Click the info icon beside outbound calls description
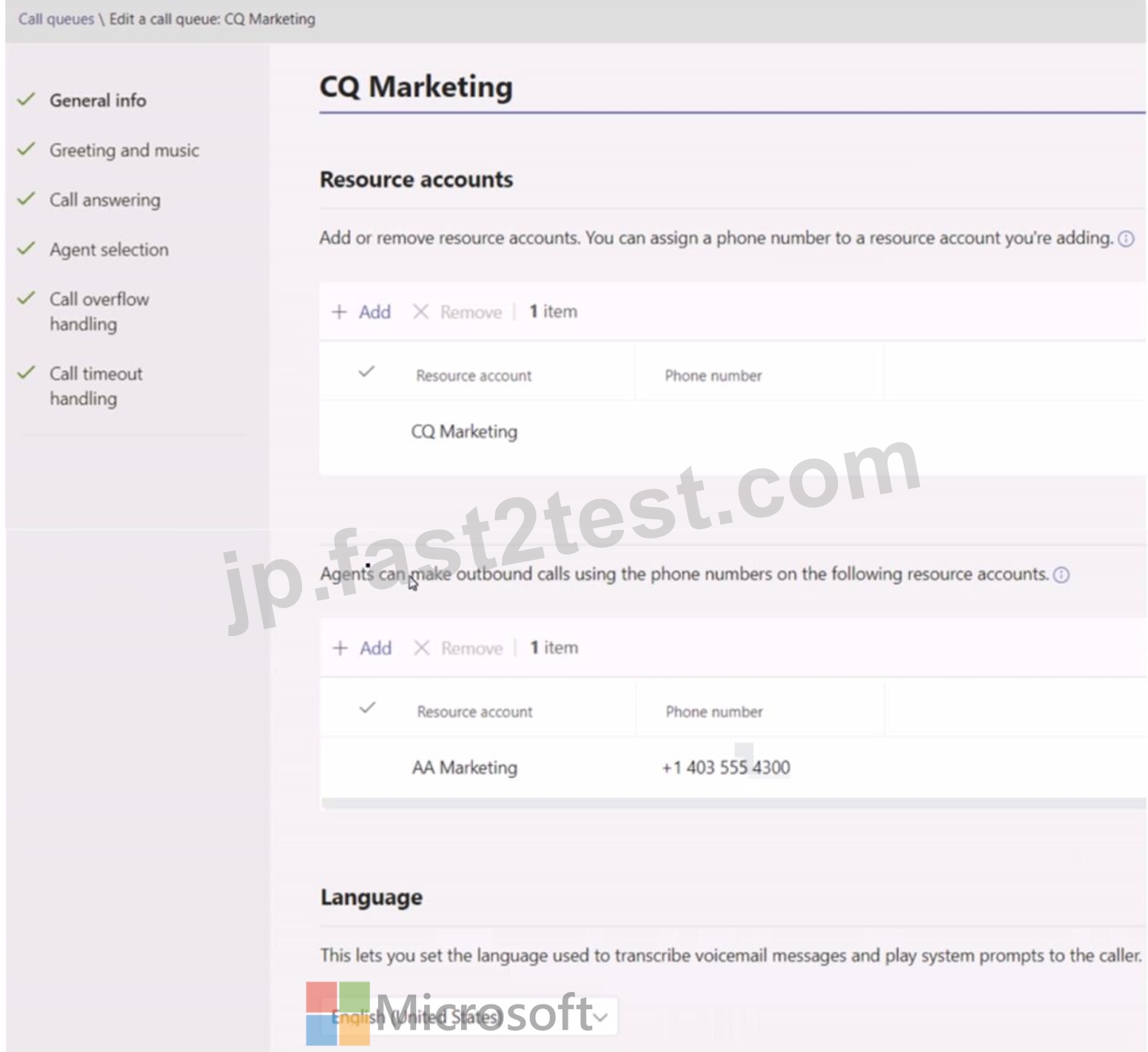This screenshot has height=1052, width=1148. [x=1061, y=574]
